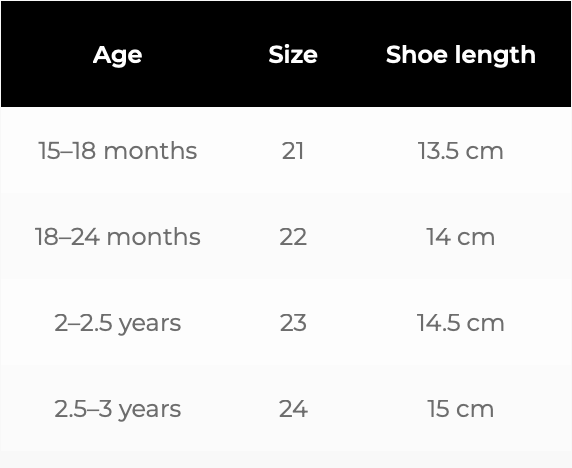Click the word length in the header
Viewport: 572px width, 468px height.
click(495, 55)
